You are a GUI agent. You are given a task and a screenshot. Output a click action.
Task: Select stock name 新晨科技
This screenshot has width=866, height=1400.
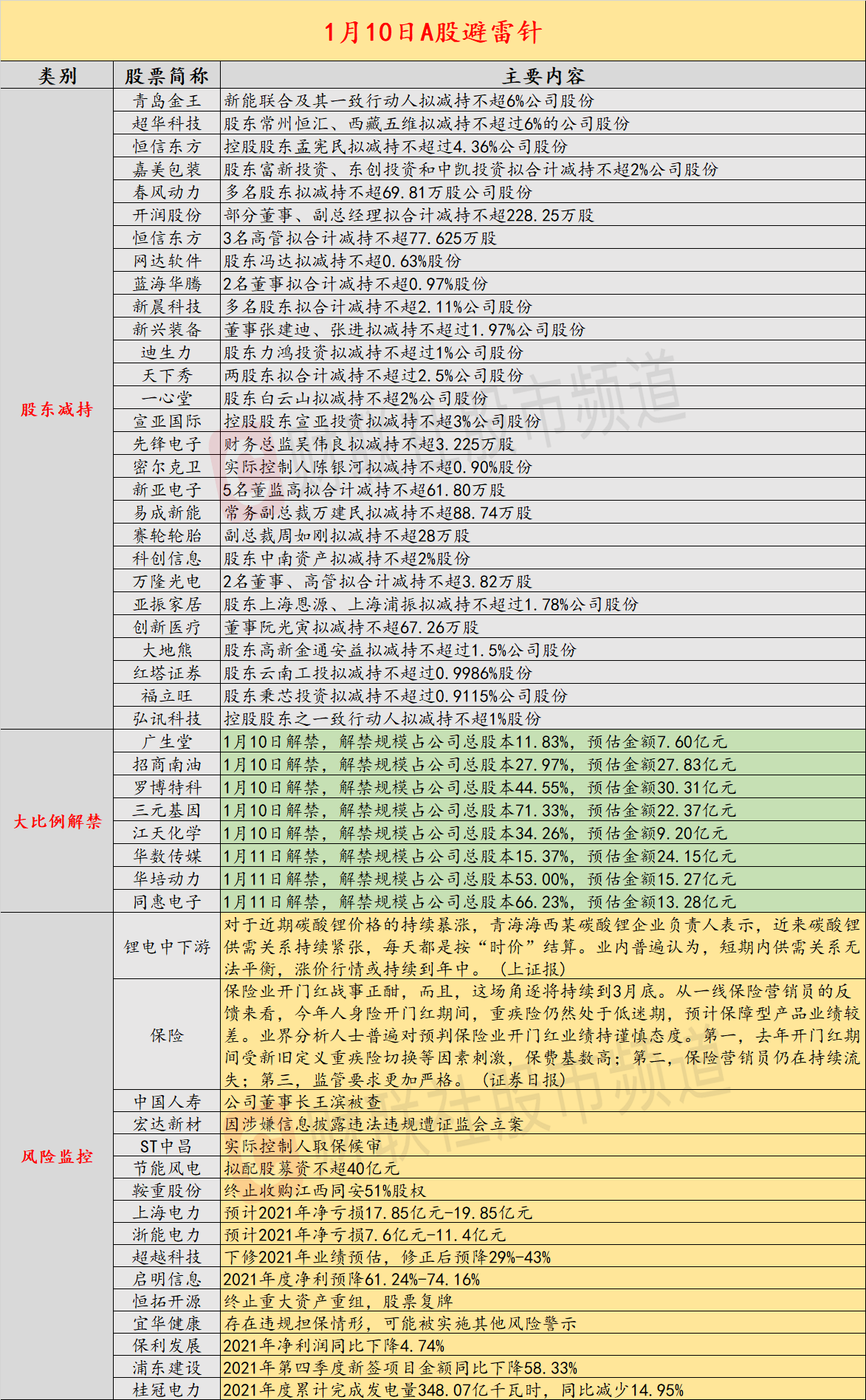coord(167,306)
